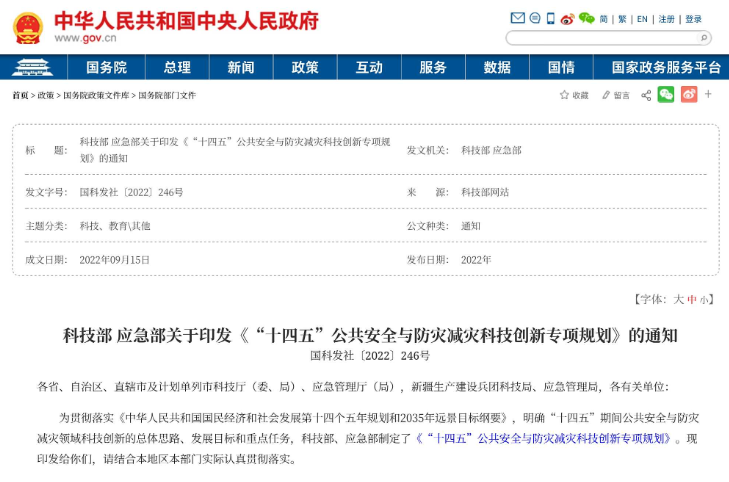Click the national emblem logo
This screenshot has height=482, width=729.
(27, 27)
